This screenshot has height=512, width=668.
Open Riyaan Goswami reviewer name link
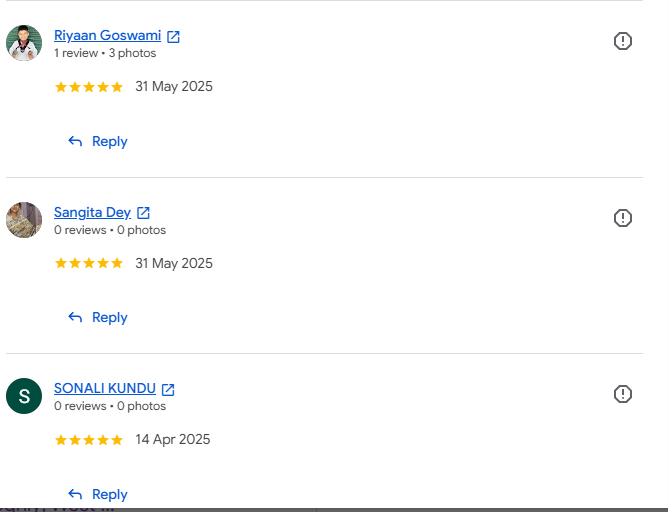pos(107,35)
